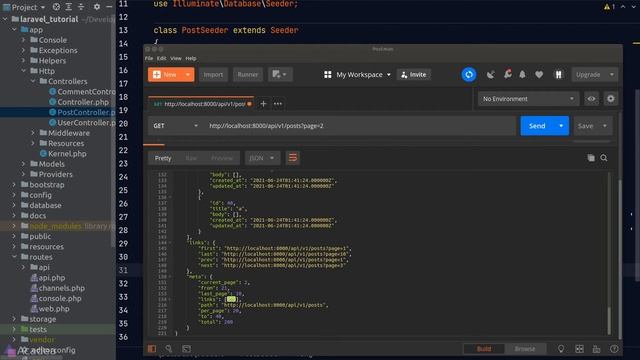640x360 pixels.
Task: Open My Workspace switcher
Action: 363,75
